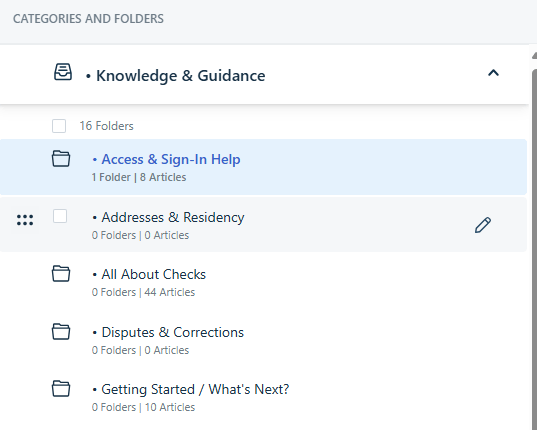Click the pencil edit icon for Addresses & Residency
The width and height of the screenshot is (537, 430).
click(x=483, y=225)
